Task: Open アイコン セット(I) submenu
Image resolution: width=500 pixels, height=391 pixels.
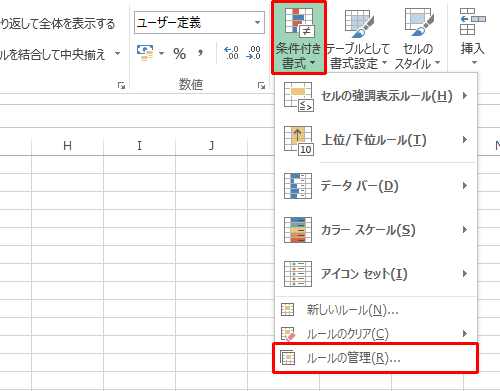Action: pyautogui.click(x=376, y=274)
